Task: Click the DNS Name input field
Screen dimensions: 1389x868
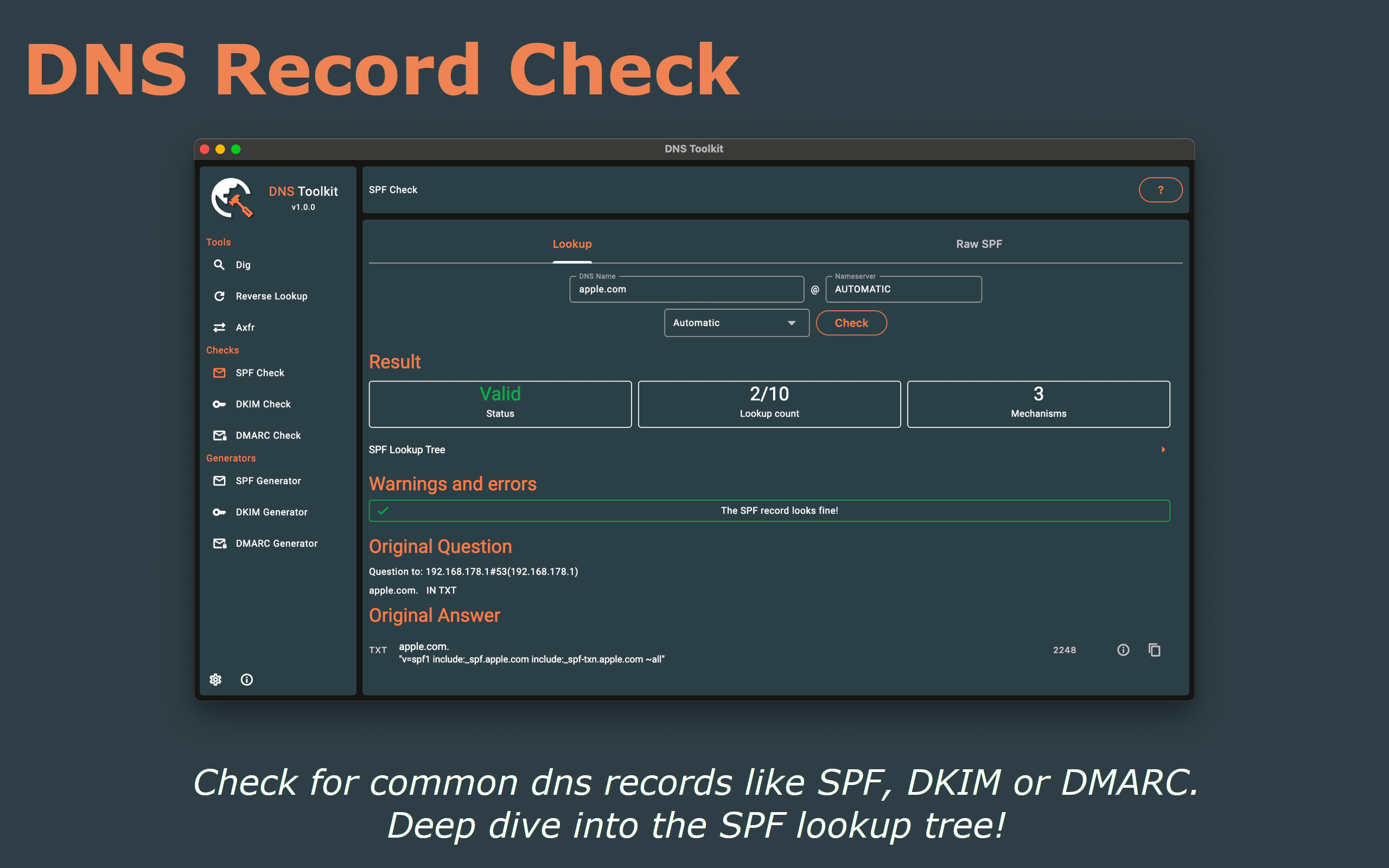Action: tap(686, 289)
